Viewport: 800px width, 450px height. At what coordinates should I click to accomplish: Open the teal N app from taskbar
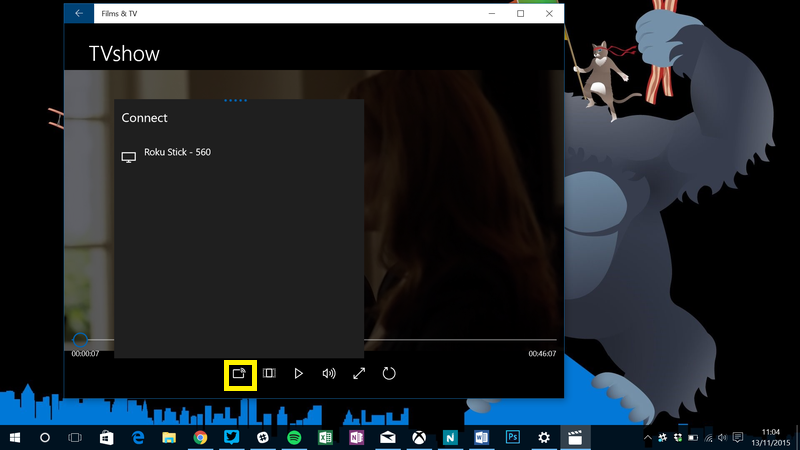[x=450, y=438]
